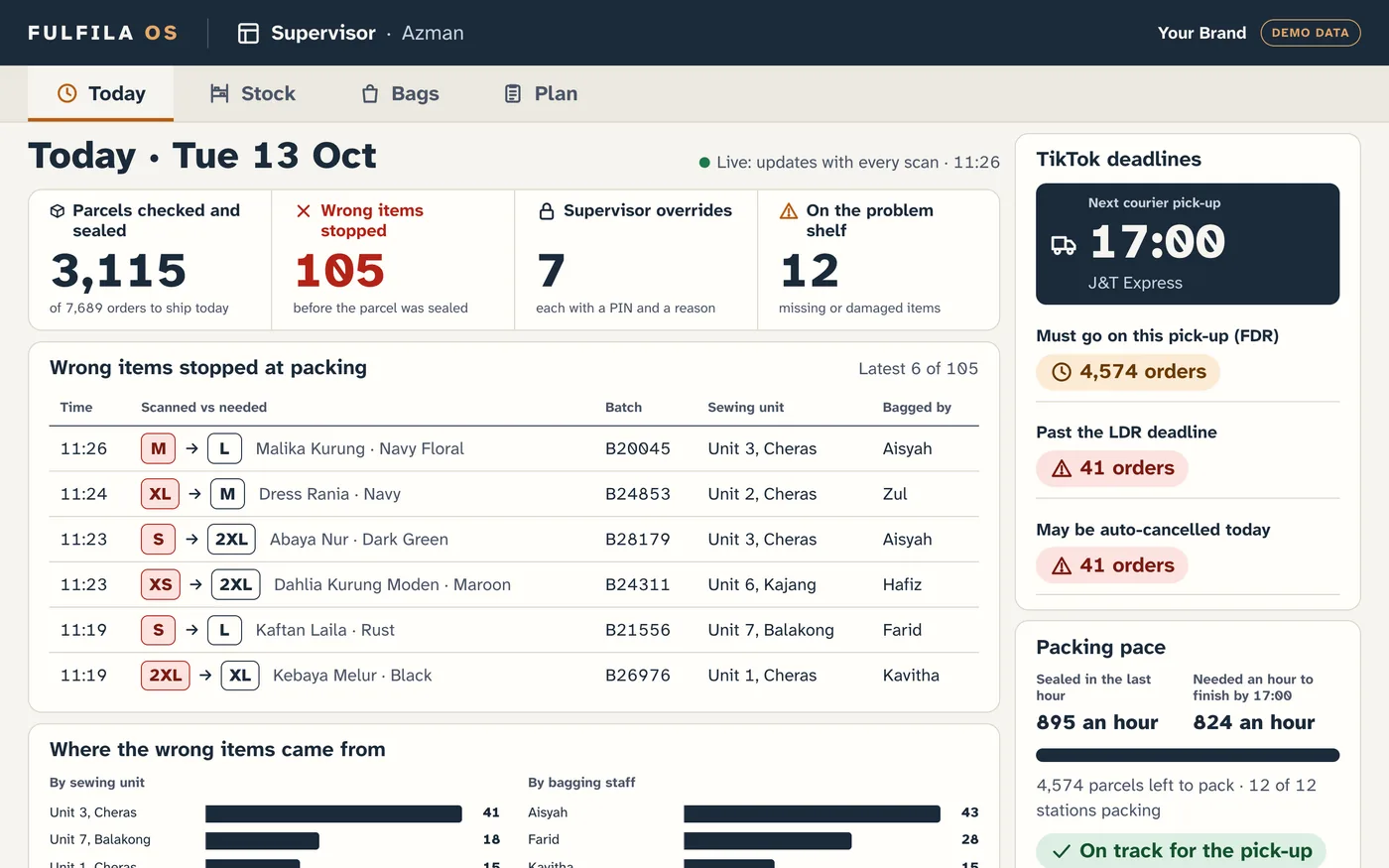This screenshot has height=868, width=1389.
Task: Click the Farid bagging staff bar showing 28
Action: pos(768,840)
